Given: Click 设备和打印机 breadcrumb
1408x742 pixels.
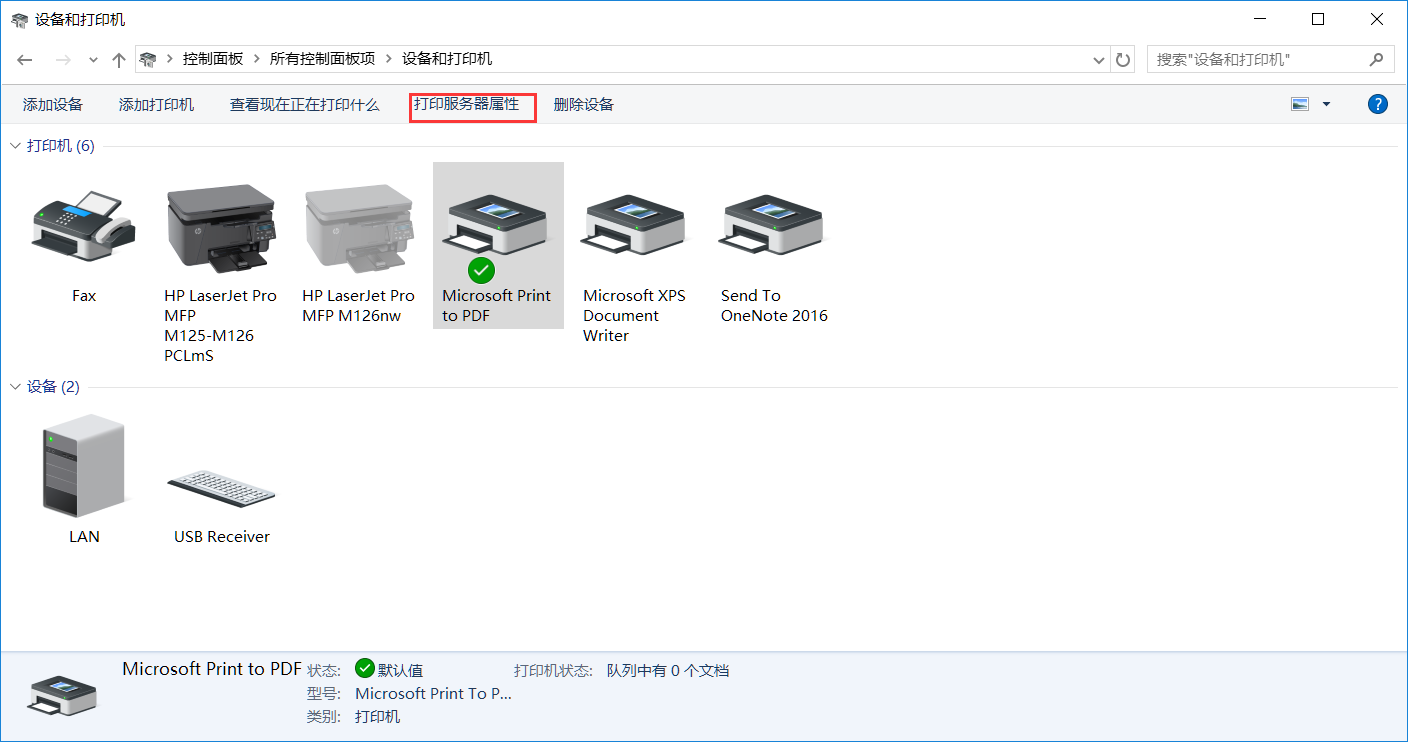Looking at the screenshot, I should tap(447, 59).
